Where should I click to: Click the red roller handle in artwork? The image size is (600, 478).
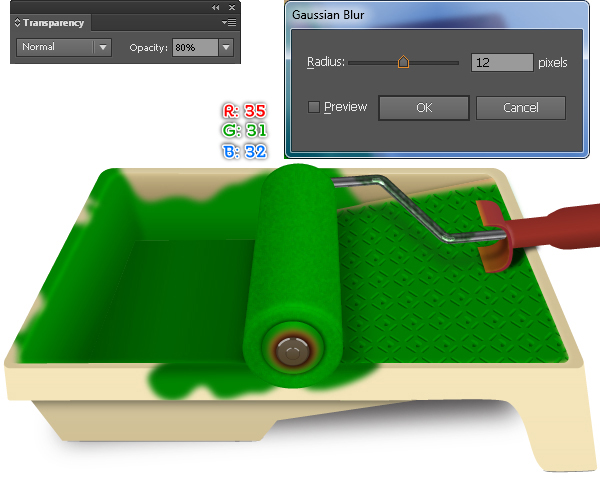(551, 230)
